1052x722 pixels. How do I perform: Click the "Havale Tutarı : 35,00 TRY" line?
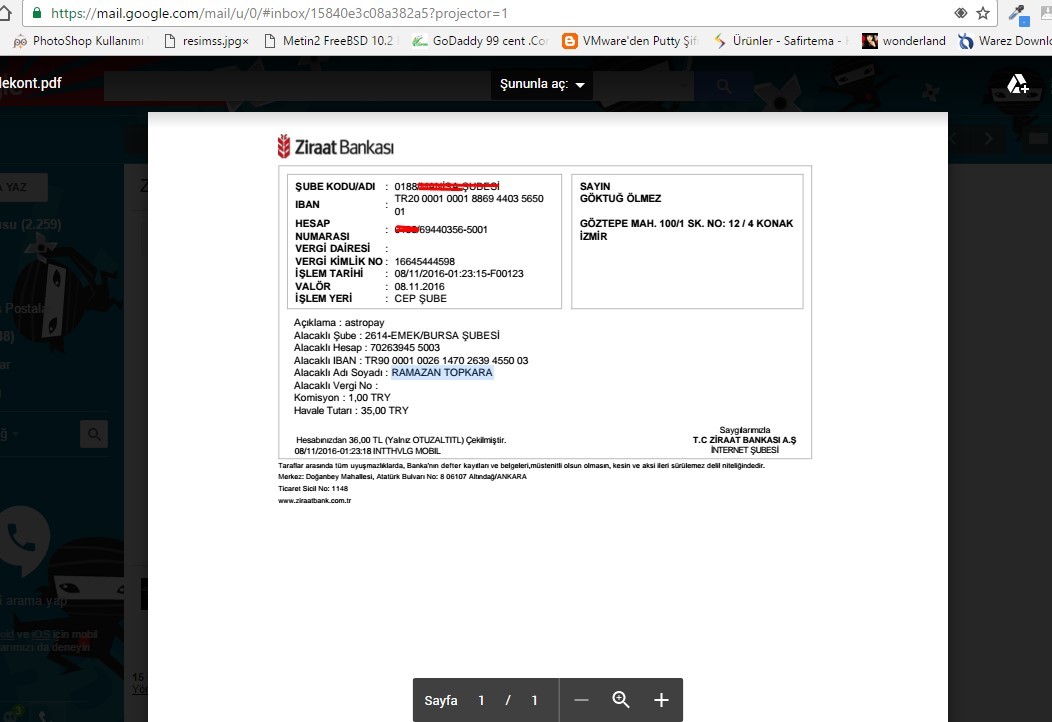351,410
